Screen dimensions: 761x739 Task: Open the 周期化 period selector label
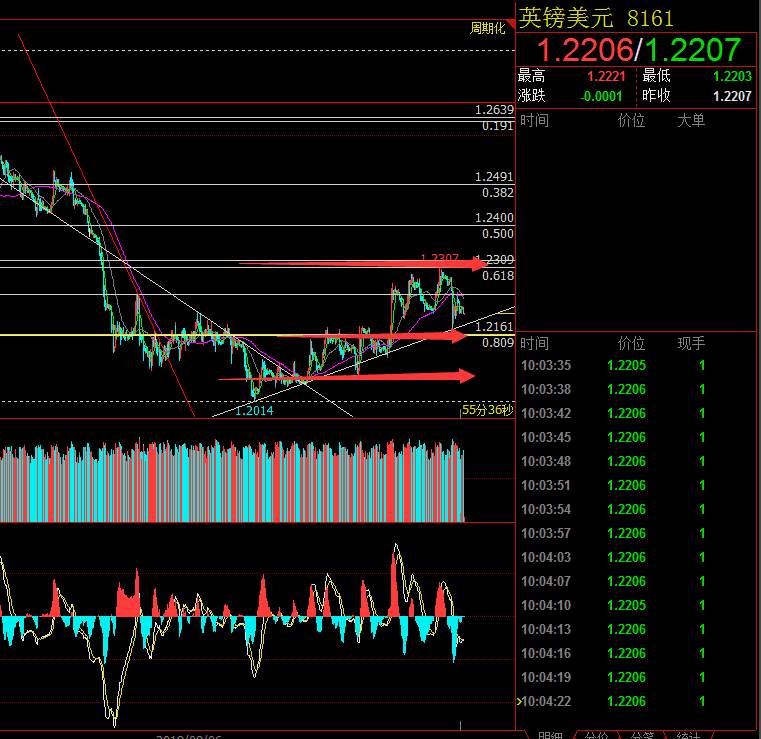pyautogui.click(x=487, y=28)
